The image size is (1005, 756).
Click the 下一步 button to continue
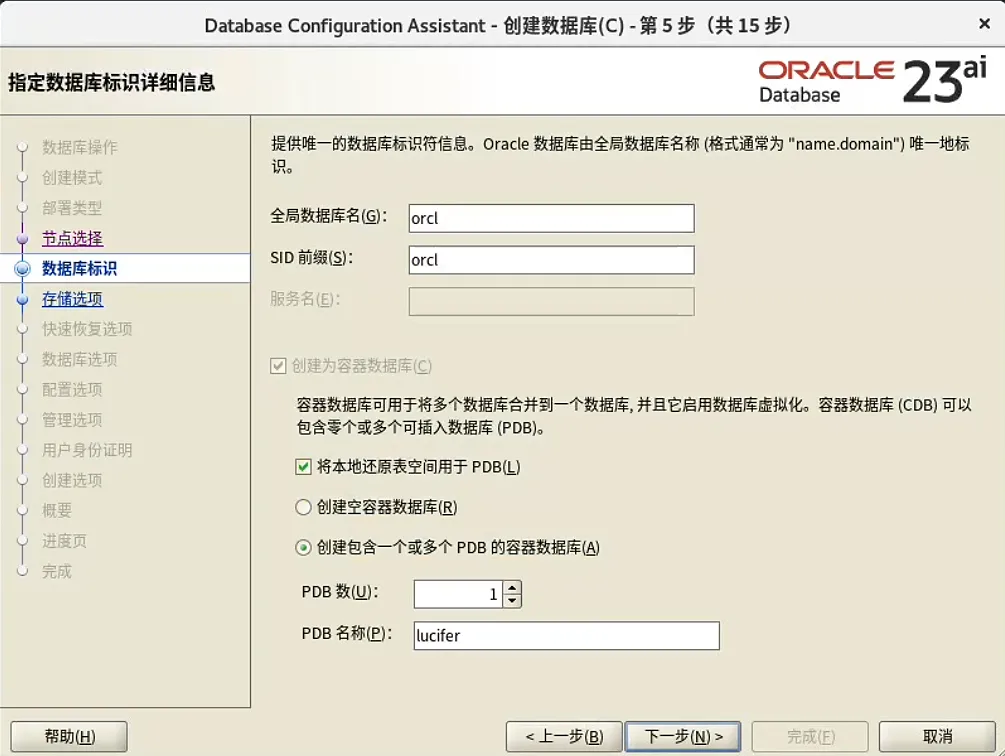click(x=683, y=736)
